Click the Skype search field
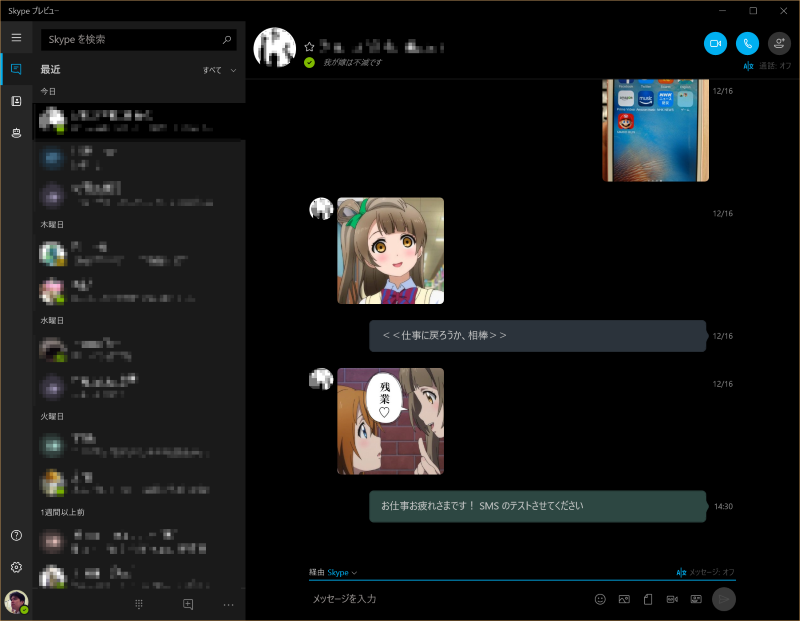Image resolution: width=800 pixels, height=621 pixels. (138, 39)
